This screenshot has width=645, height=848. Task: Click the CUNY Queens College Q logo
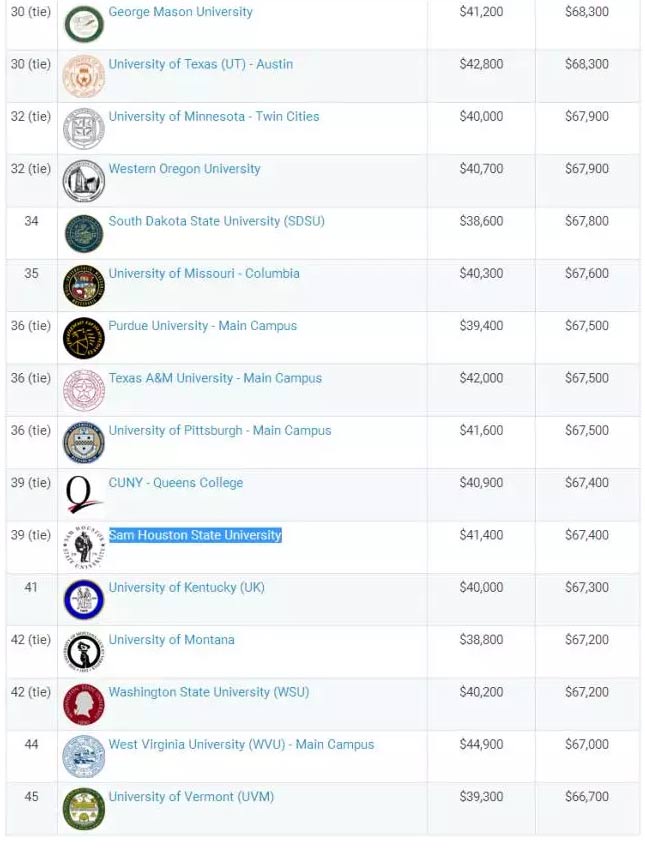click(84, 494)
